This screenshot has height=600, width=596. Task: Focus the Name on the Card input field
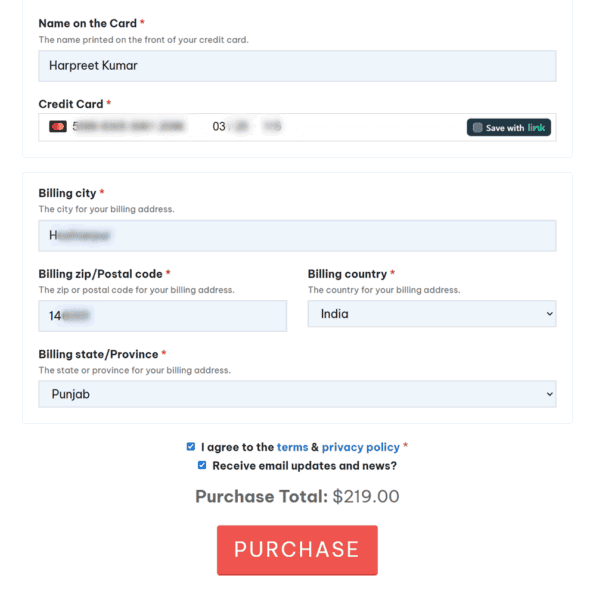297,66
